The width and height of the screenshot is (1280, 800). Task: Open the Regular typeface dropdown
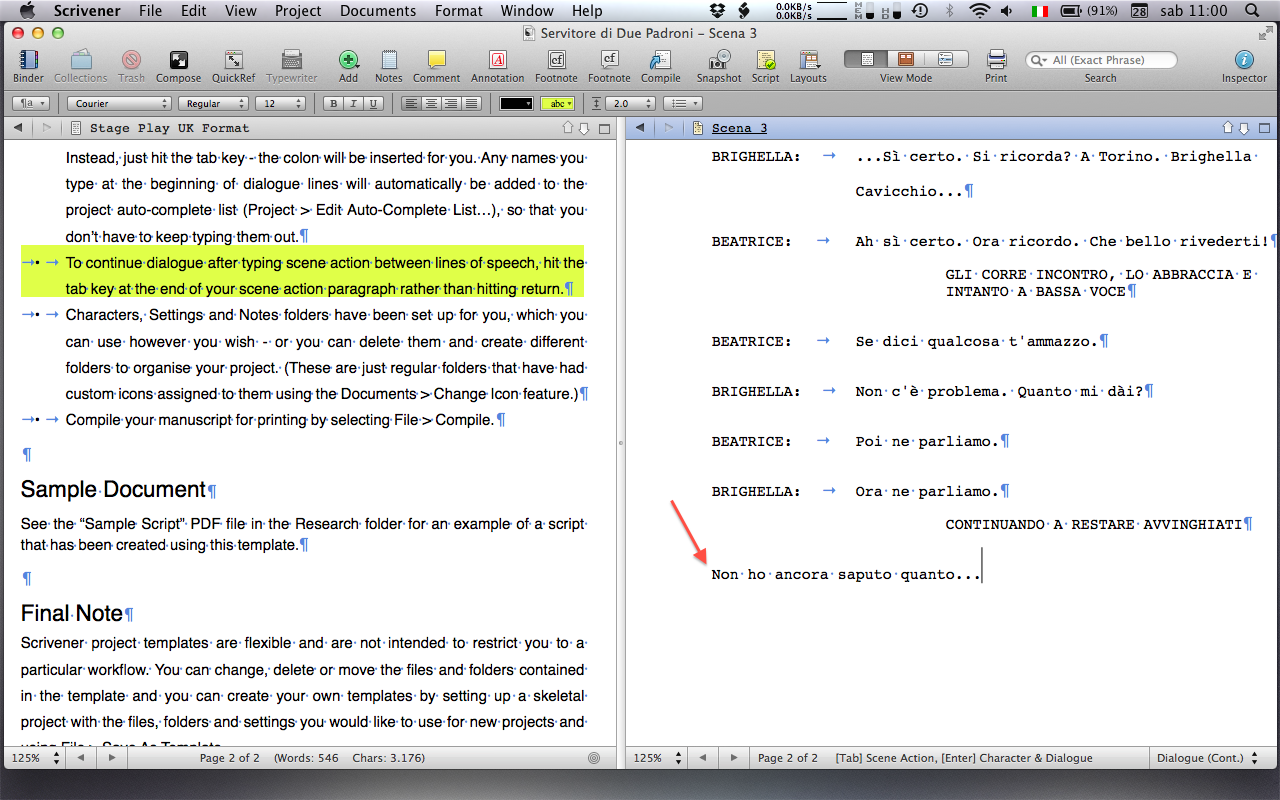coord(213,103)
